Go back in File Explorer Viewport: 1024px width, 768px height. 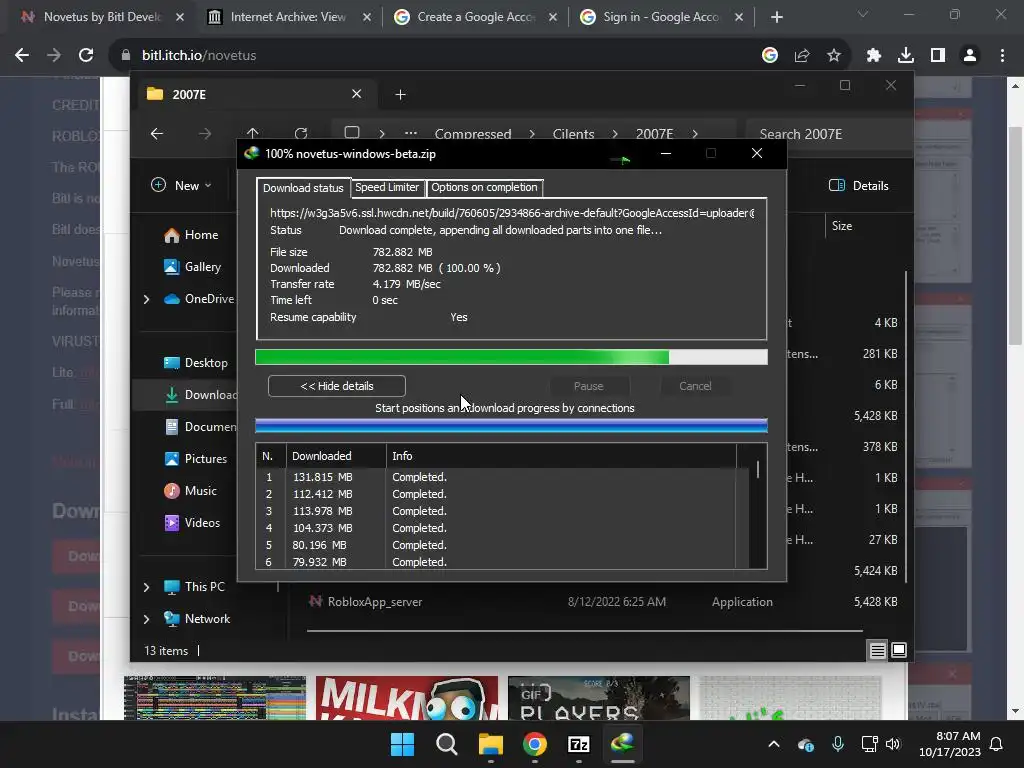click(x=157, y=134)
